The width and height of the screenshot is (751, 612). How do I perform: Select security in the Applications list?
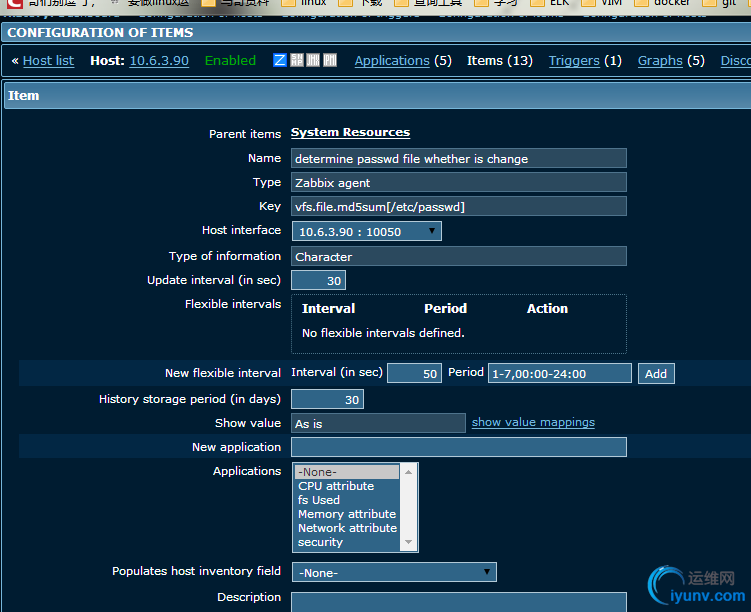[347, 542]
